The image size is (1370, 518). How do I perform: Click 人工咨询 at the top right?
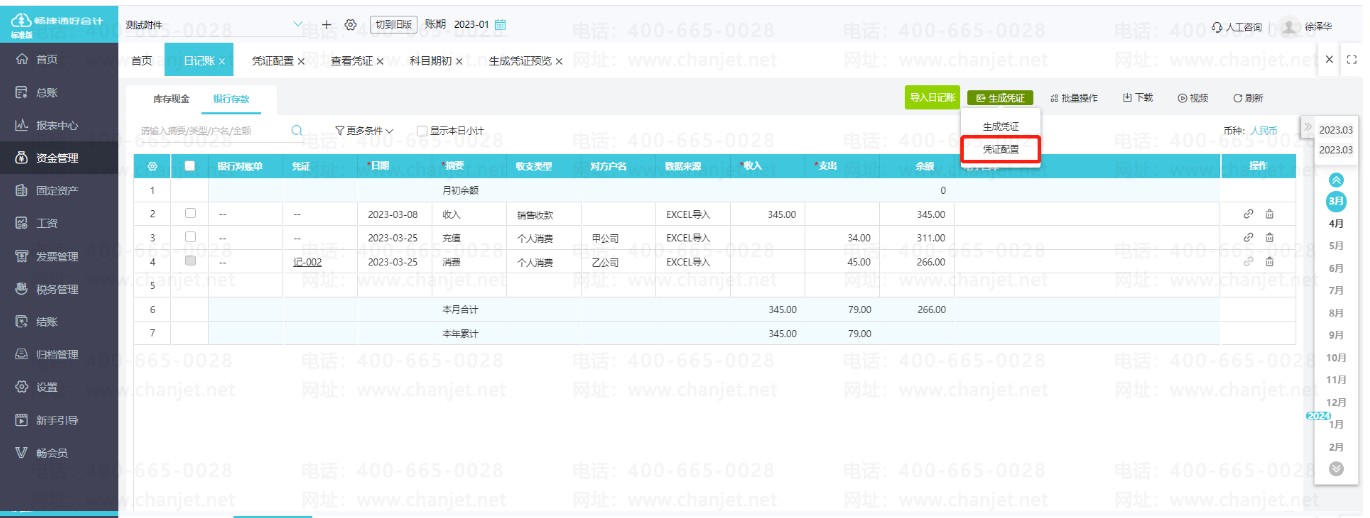pos(1236,27)
